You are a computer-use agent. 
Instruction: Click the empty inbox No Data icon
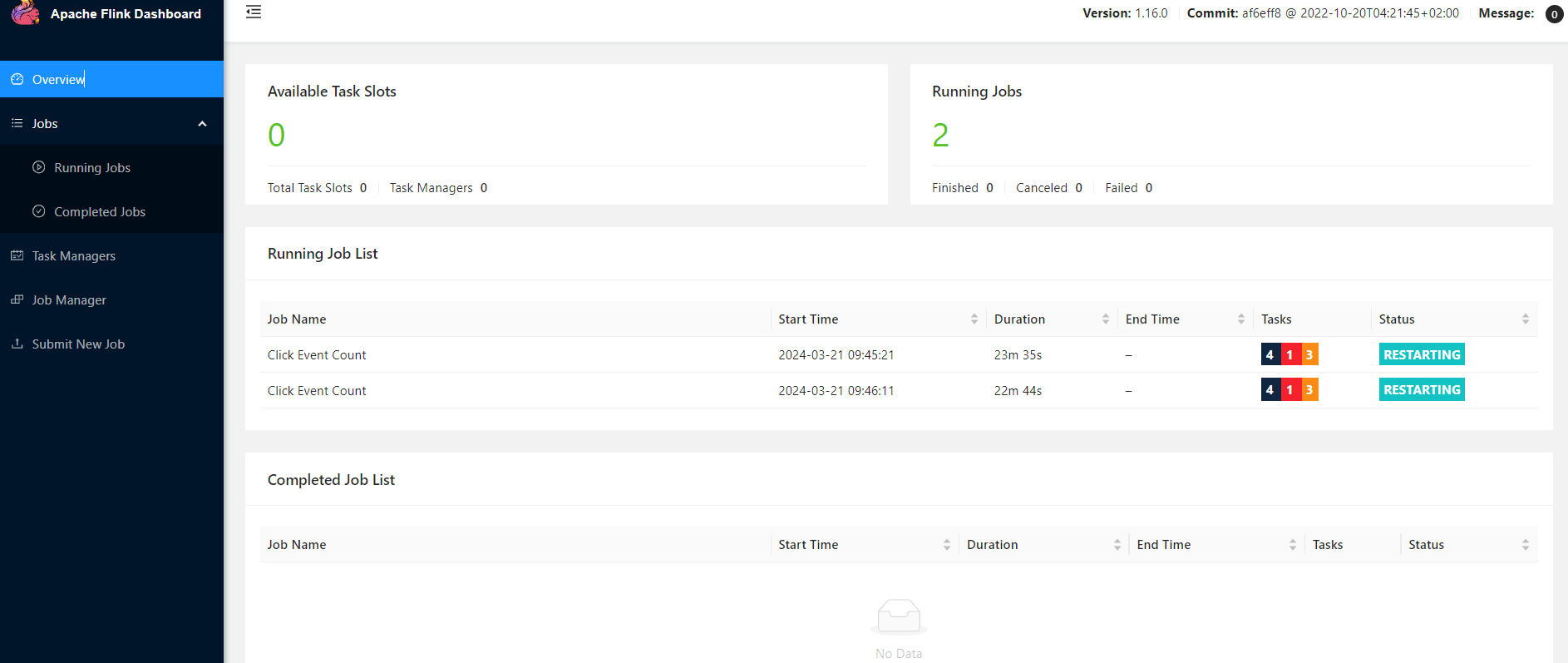pyautogui.click(x=899, y=617)
